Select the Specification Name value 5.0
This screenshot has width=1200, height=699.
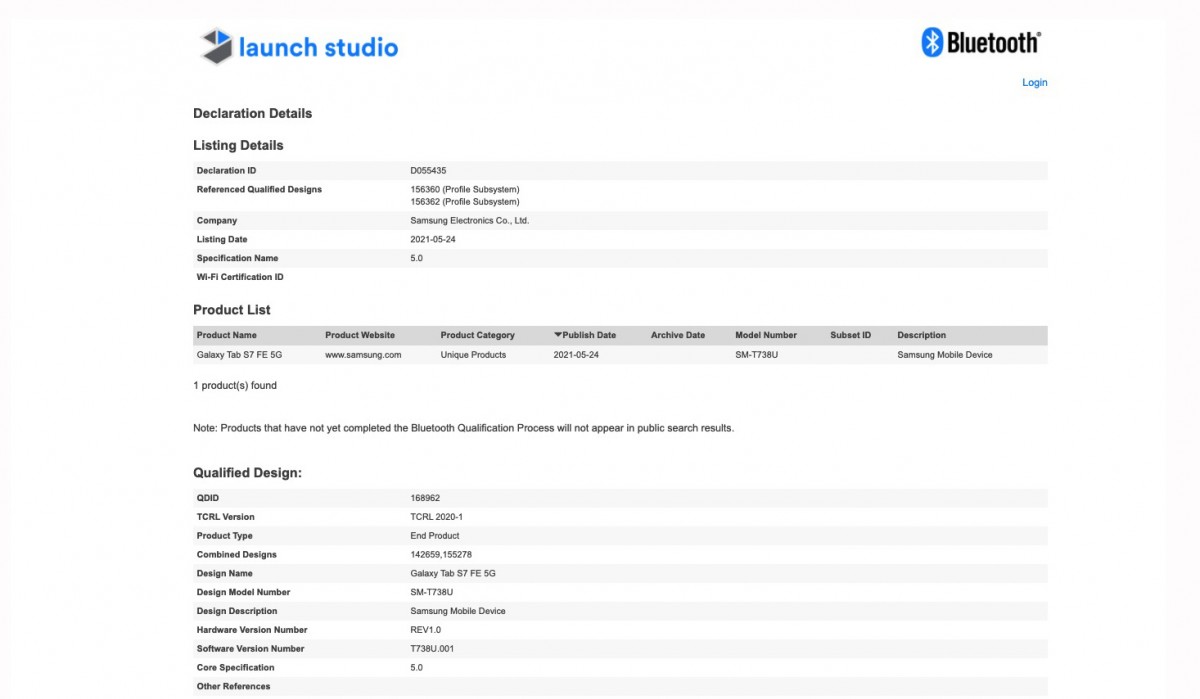416,259
